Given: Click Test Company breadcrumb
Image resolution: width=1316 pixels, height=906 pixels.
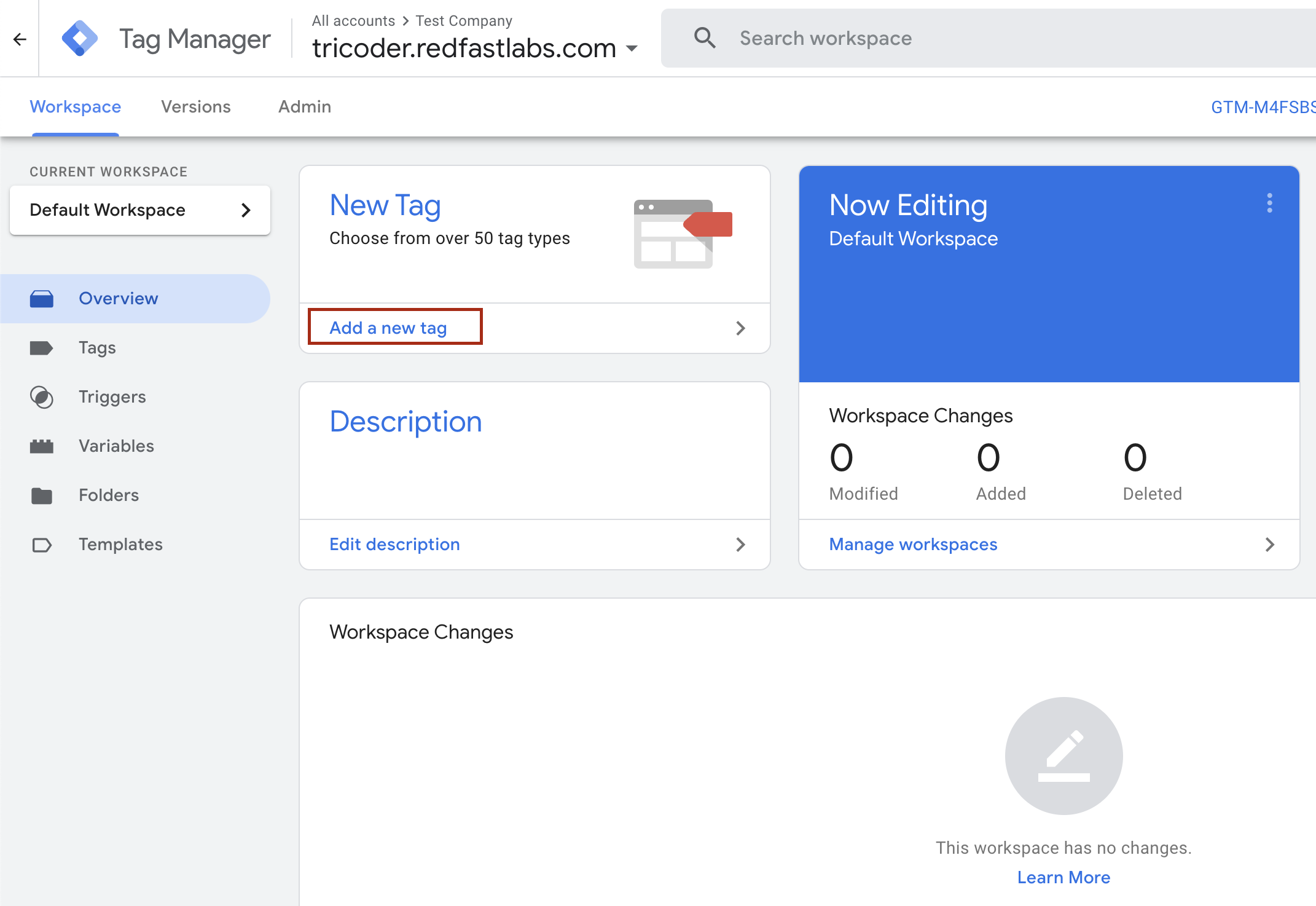Looking at the screenshot, I should coord(464,21).
